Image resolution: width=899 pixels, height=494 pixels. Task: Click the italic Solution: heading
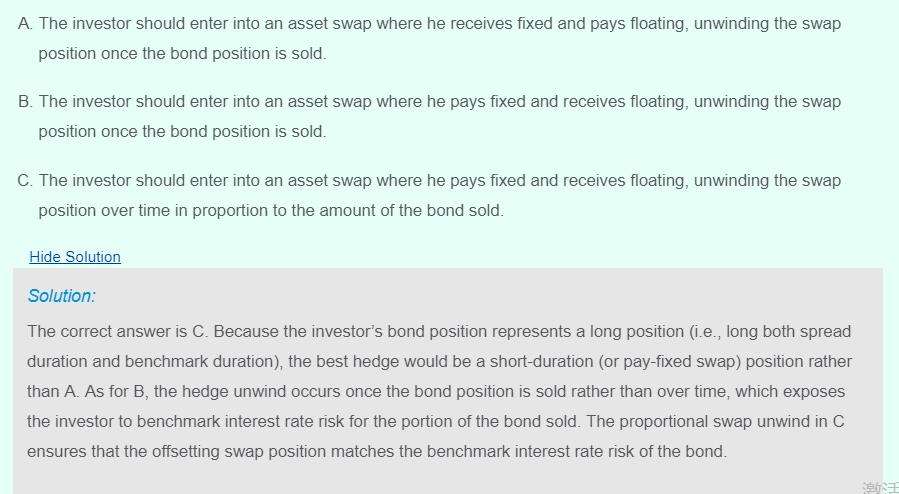pyautogui.click(x=62, y=296)
